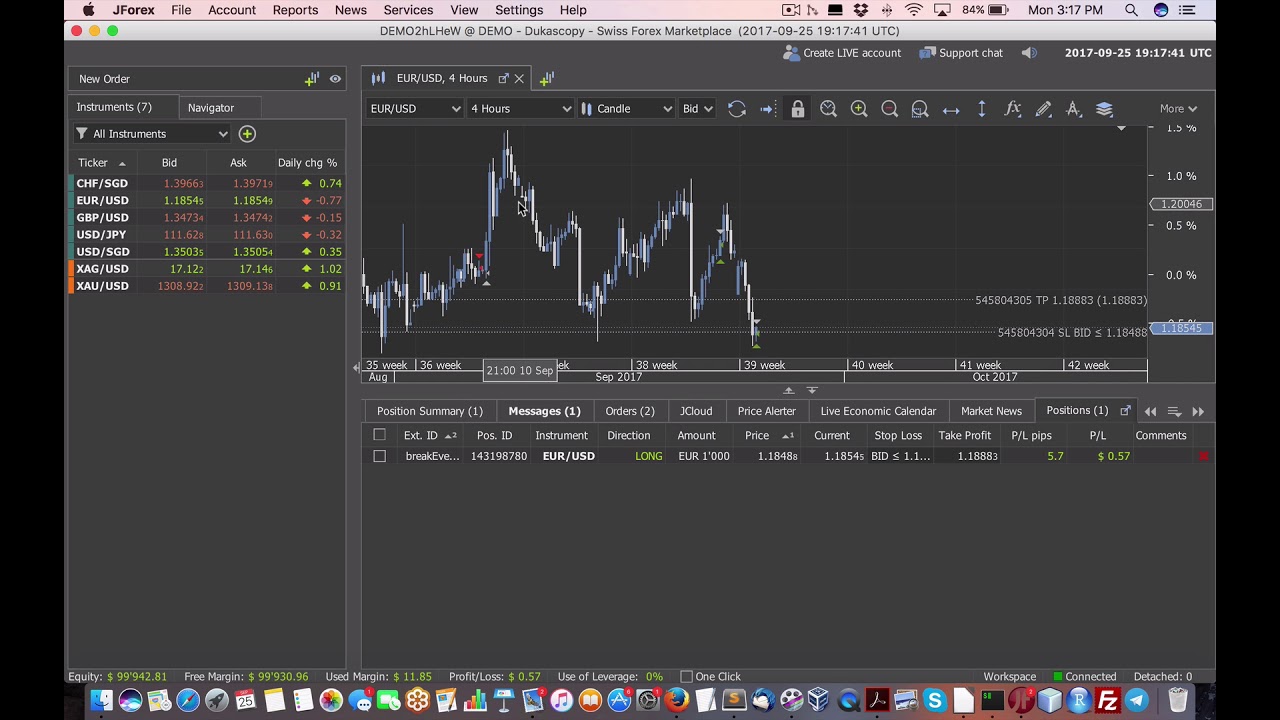
Task: Click the tab list previous arrows icon
Action: tap(1150, 411)
